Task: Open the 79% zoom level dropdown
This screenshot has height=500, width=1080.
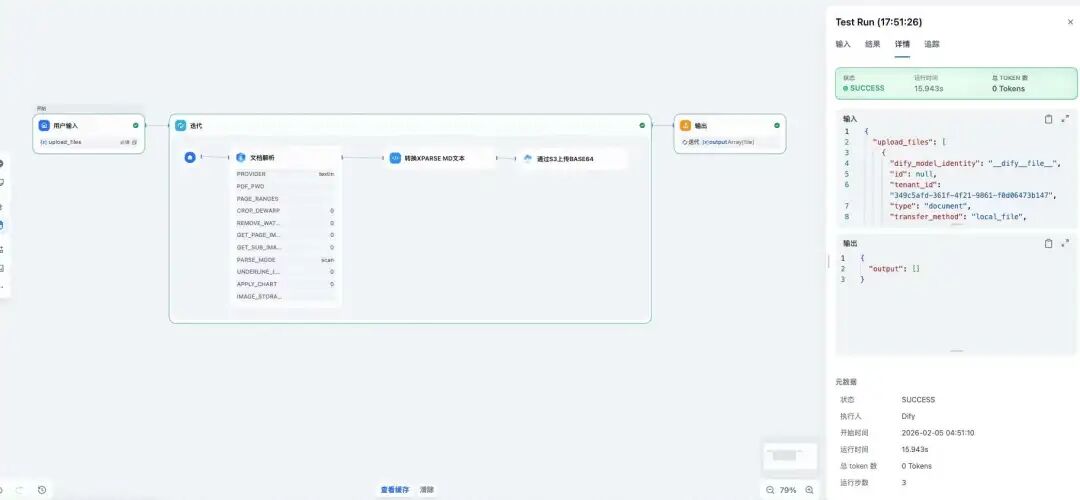Action: point(788,490)
